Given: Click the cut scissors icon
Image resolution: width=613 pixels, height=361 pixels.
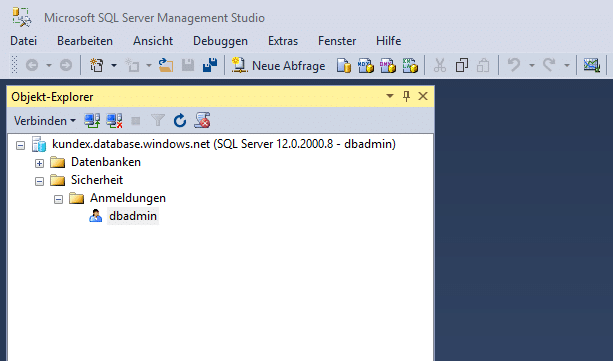Looking at the screenshot, I should [440, 65].
